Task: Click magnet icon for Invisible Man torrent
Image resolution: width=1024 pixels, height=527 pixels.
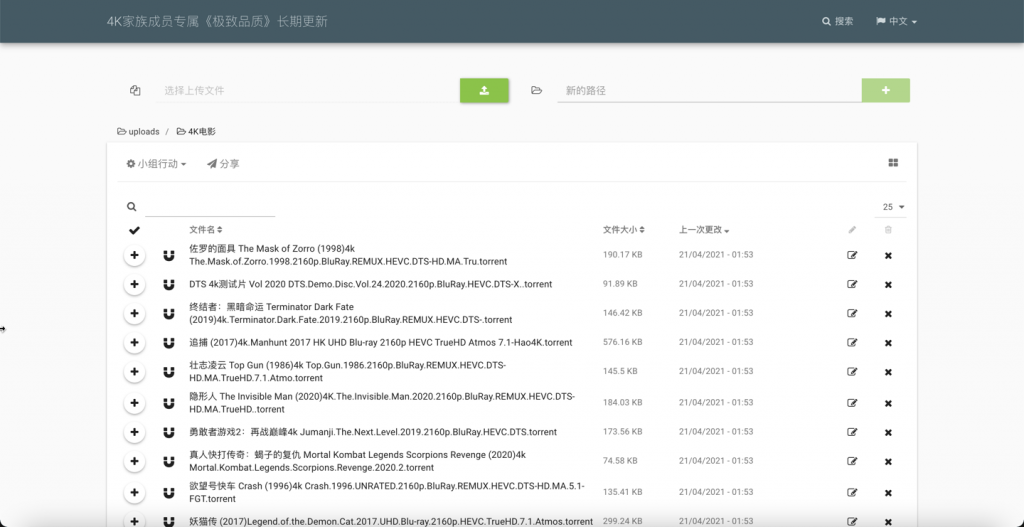Action: (x=168, y=403)
